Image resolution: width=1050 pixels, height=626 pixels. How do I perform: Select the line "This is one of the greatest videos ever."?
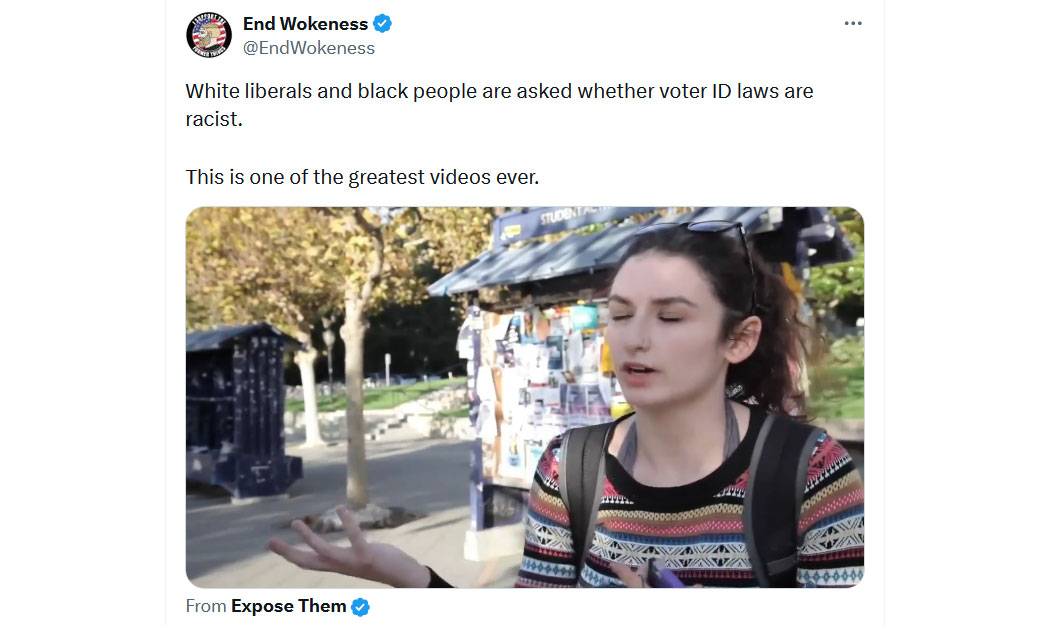(362, 177)
